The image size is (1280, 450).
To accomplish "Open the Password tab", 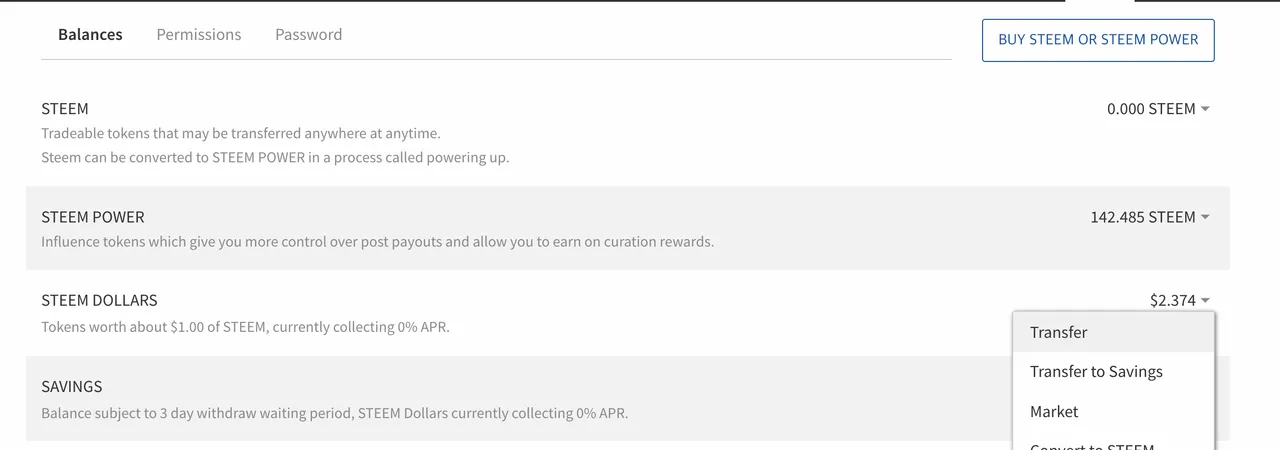I will 308,34.
